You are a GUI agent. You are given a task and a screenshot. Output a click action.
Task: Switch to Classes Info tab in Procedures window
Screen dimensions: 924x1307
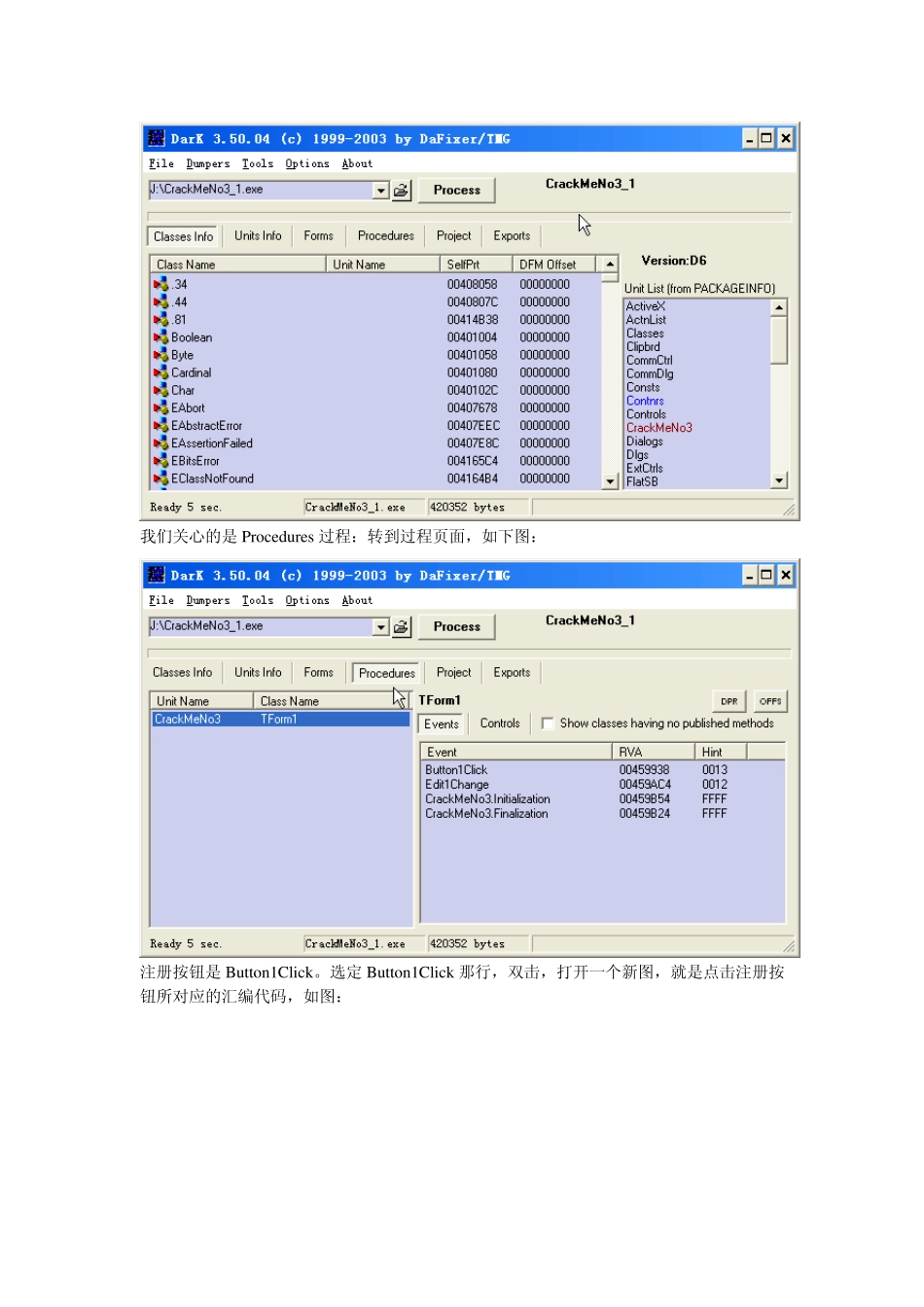[x=183, y=673]
